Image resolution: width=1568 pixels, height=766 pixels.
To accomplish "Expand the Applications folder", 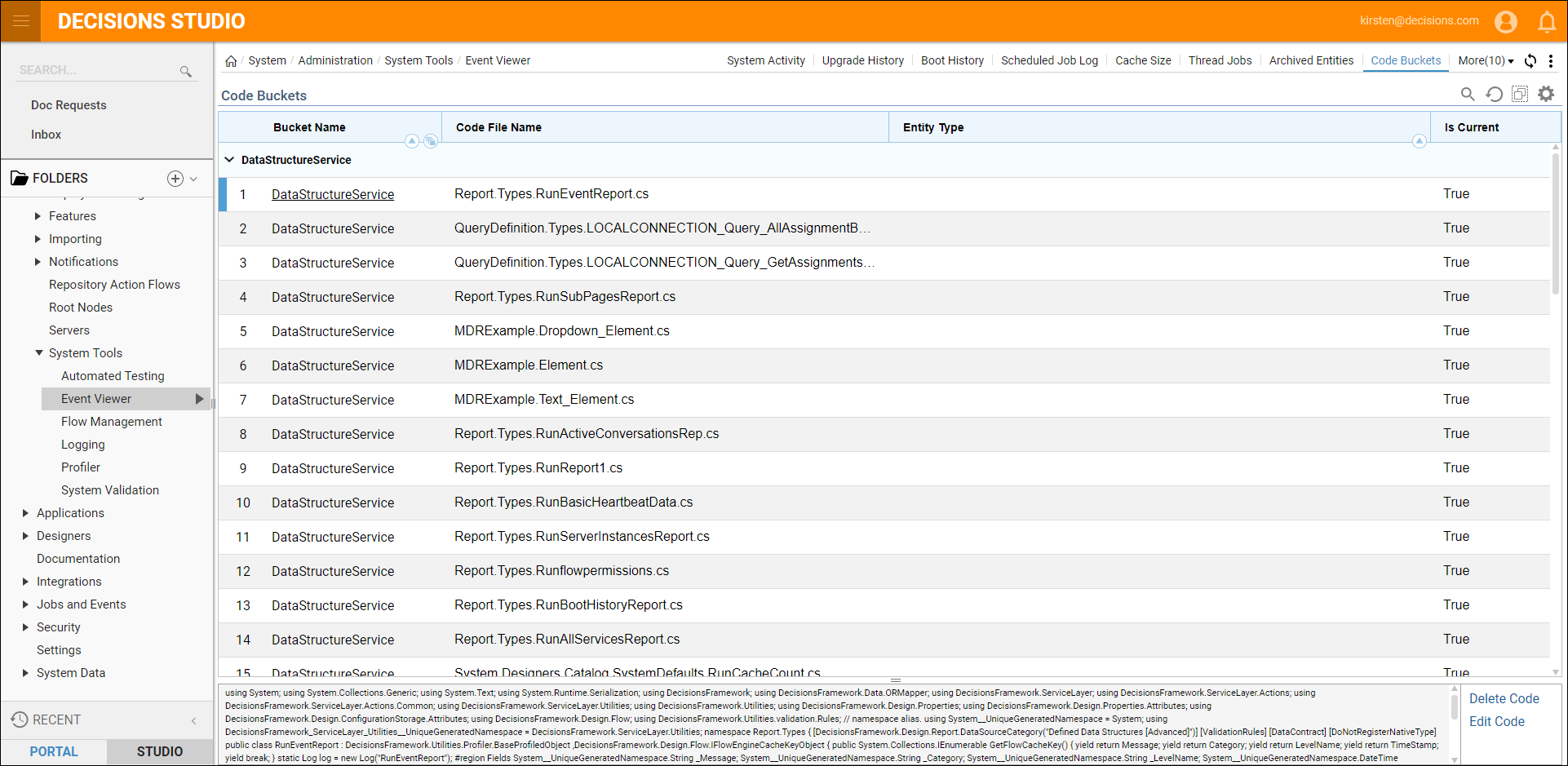I will [x=25, y=513].
